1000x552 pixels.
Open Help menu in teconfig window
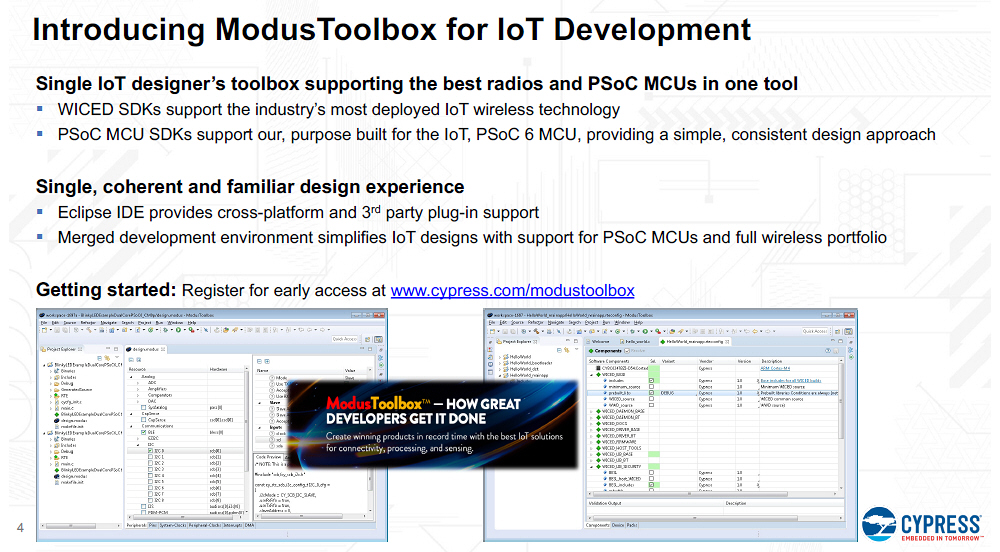click(638, 323)
